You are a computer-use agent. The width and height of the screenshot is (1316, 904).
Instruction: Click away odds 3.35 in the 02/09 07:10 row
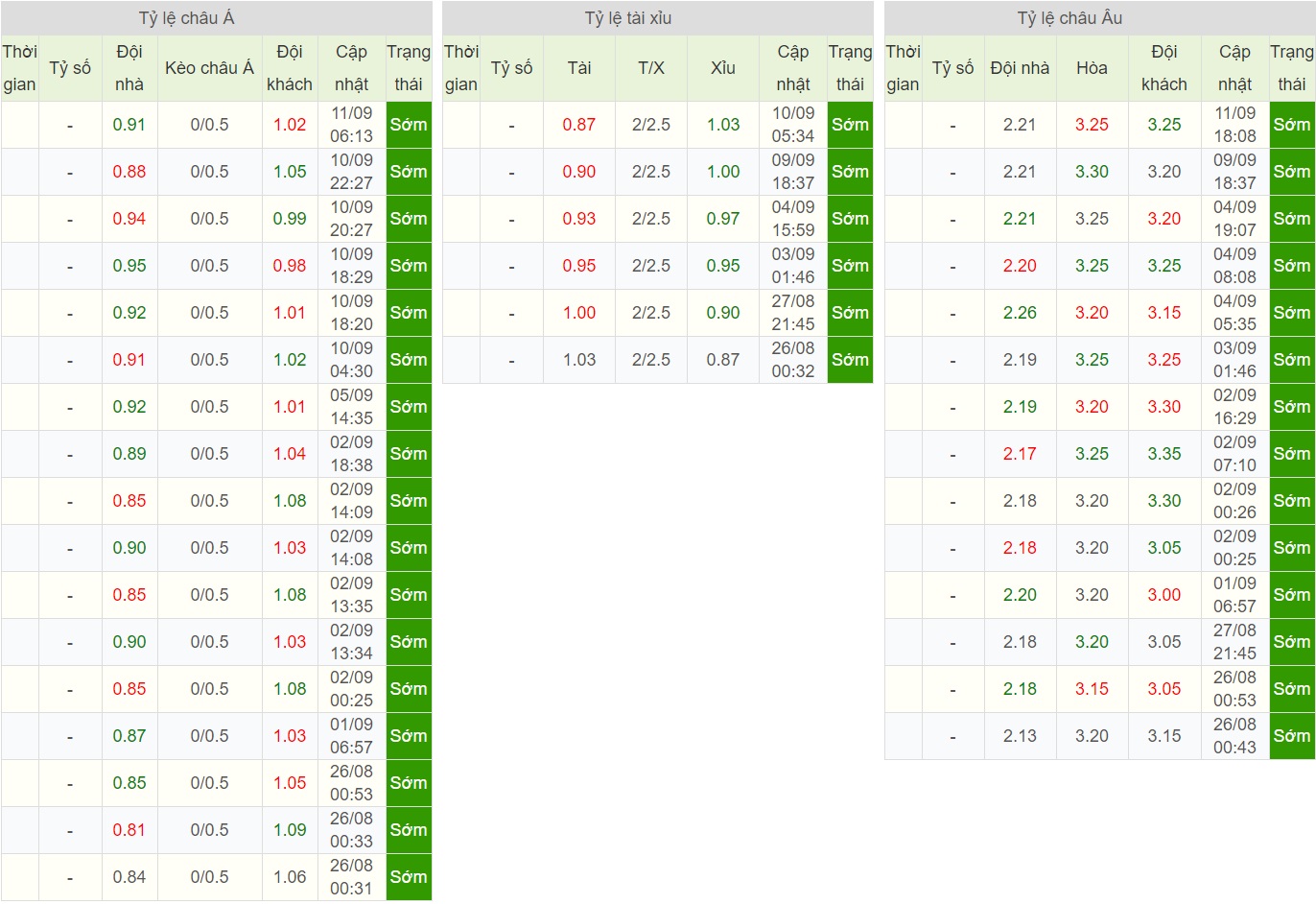(x=1164, y=454)
